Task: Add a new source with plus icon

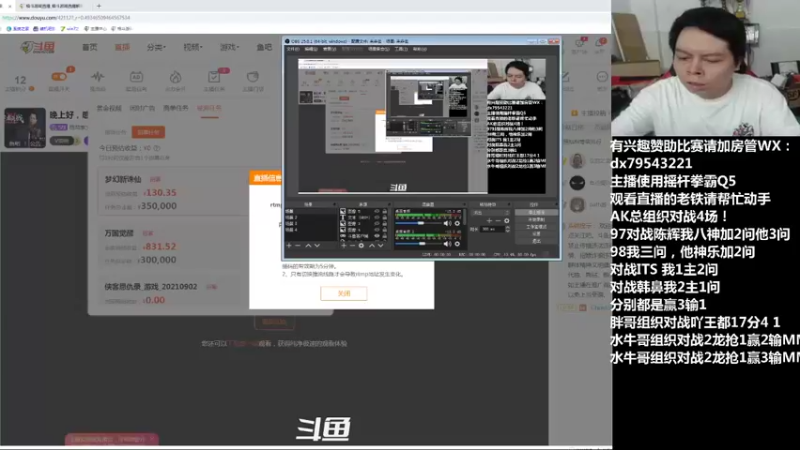Action: click(343, 245)
